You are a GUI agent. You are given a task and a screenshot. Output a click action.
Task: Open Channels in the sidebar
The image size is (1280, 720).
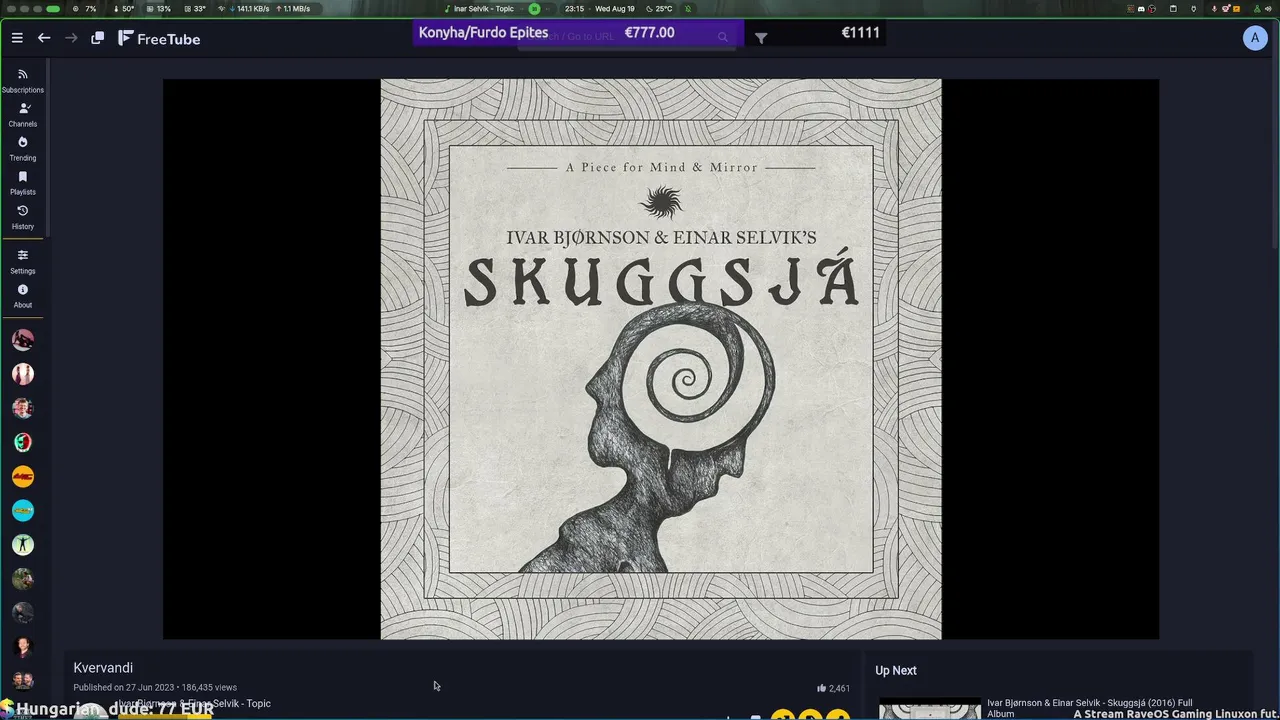(23, 115)
